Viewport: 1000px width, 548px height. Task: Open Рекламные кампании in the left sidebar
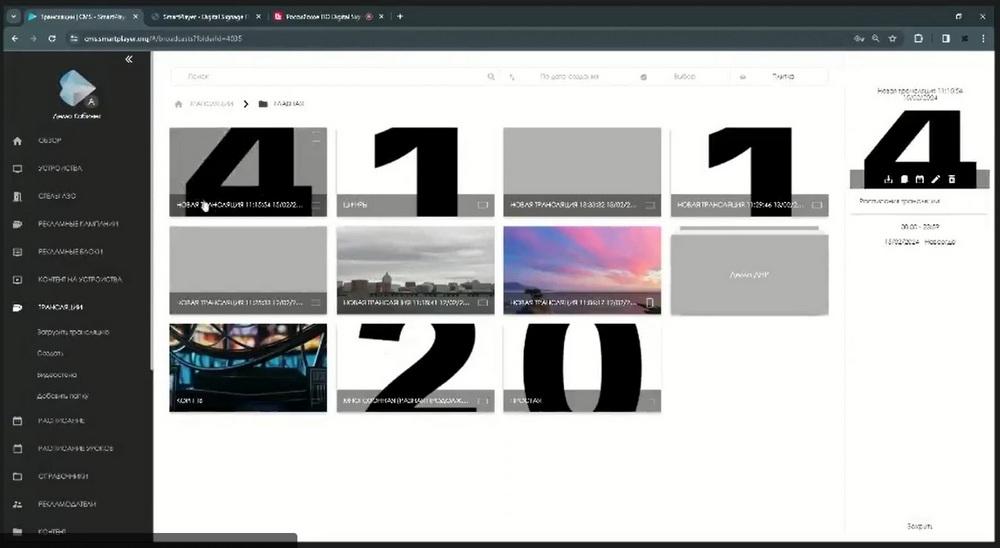(78, 224)
